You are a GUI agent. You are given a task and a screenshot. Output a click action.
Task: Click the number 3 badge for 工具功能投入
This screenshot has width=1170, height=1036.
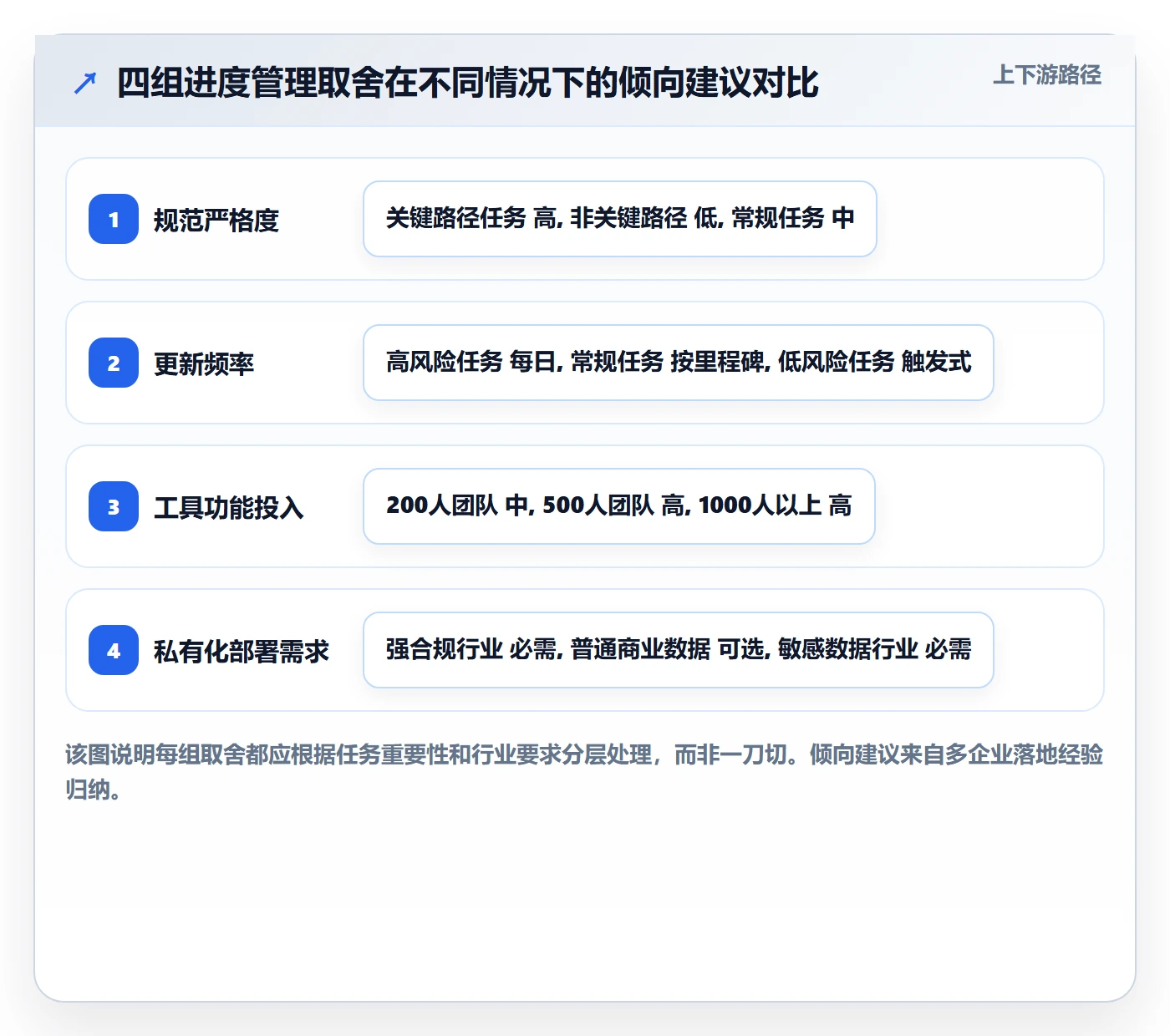tap(114, 506)
